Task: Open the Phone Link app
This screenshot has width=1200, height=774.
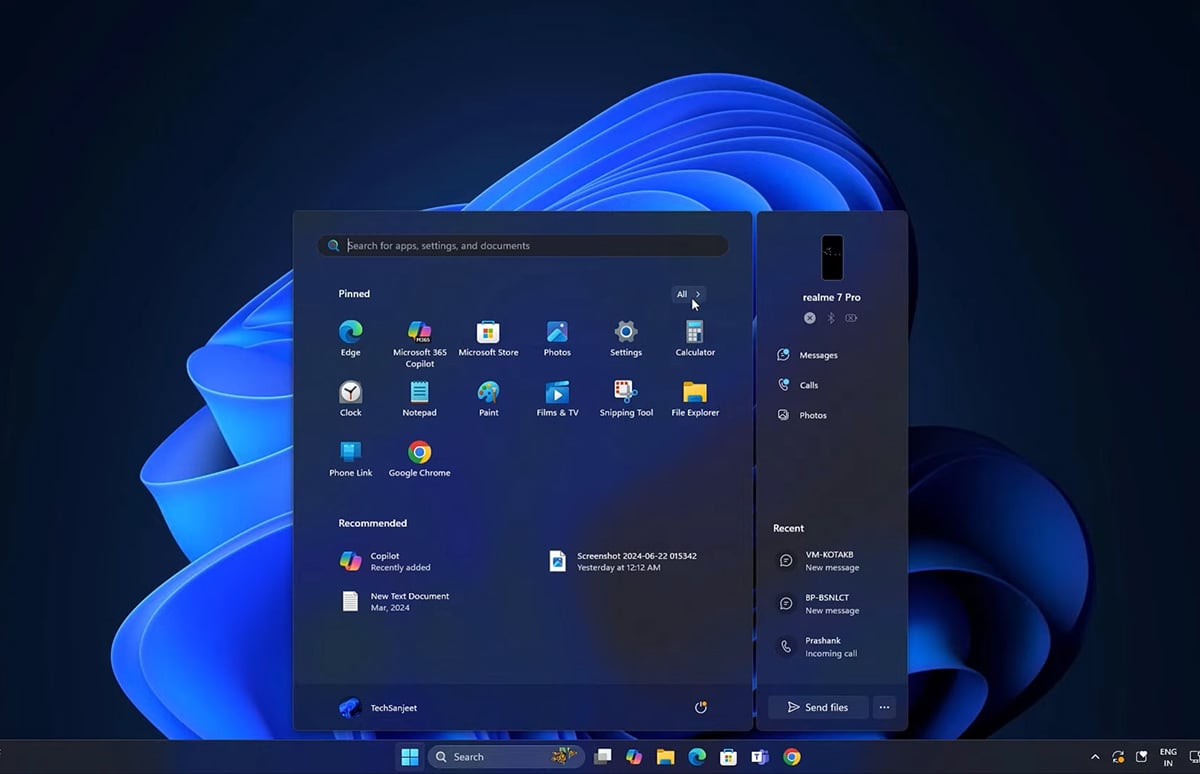Action: 350,459
